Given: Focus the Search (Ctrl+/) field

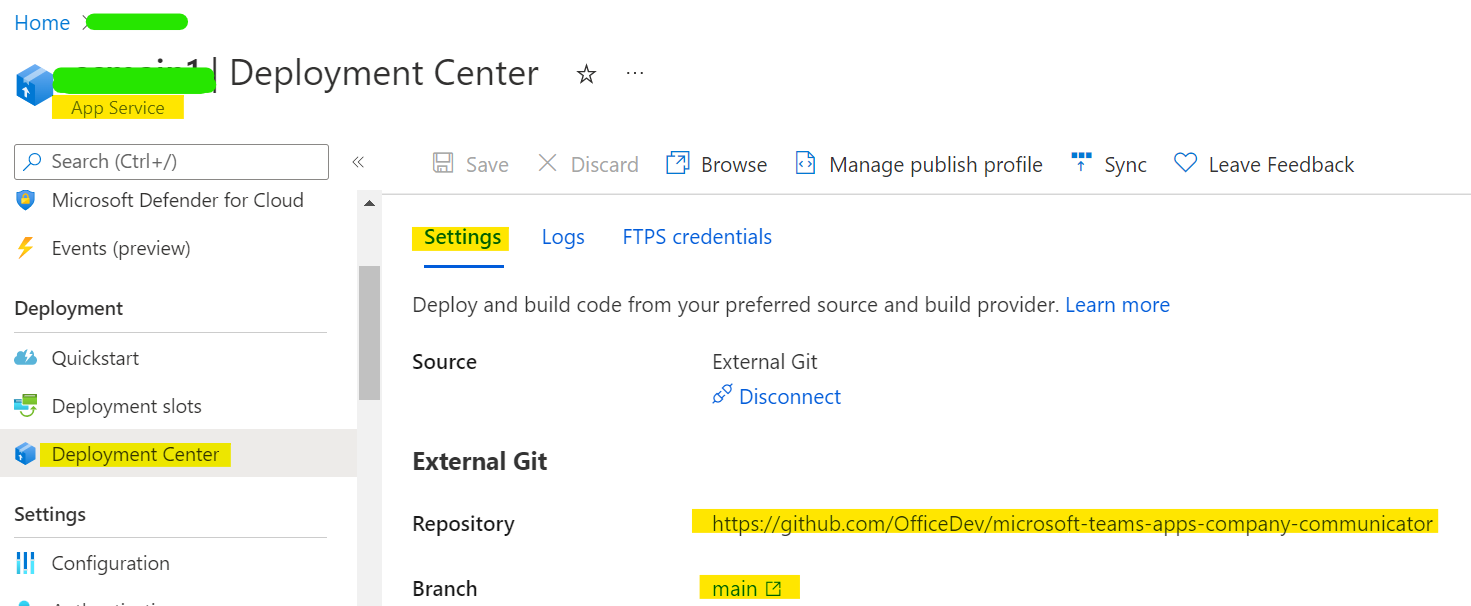Looking at the screenshot, I should pyautogui.click(x=171, y=161).
